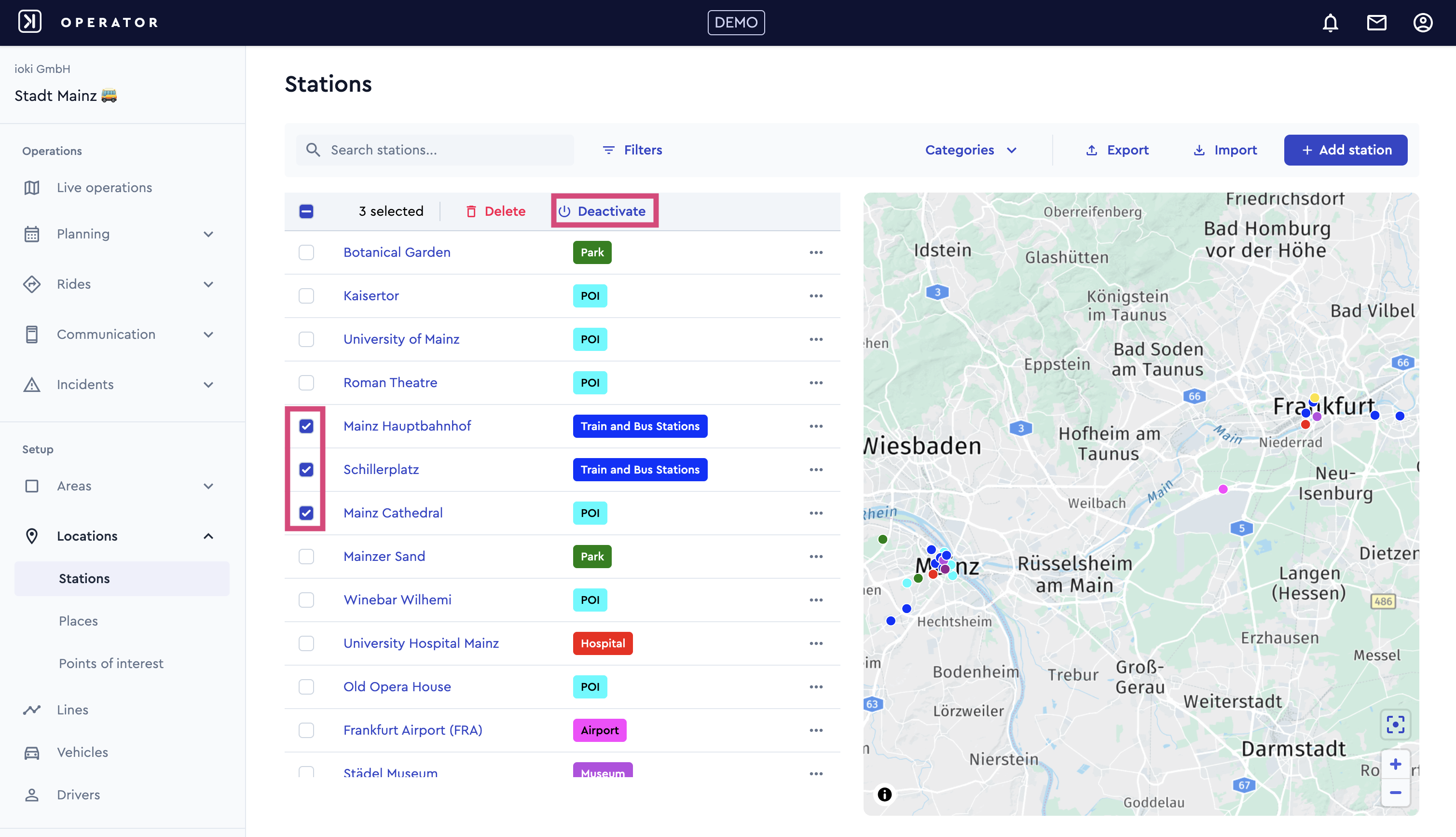
Task: Uncheck the Mainz Cathedral checkbox
Action: (x=306, y=514)
